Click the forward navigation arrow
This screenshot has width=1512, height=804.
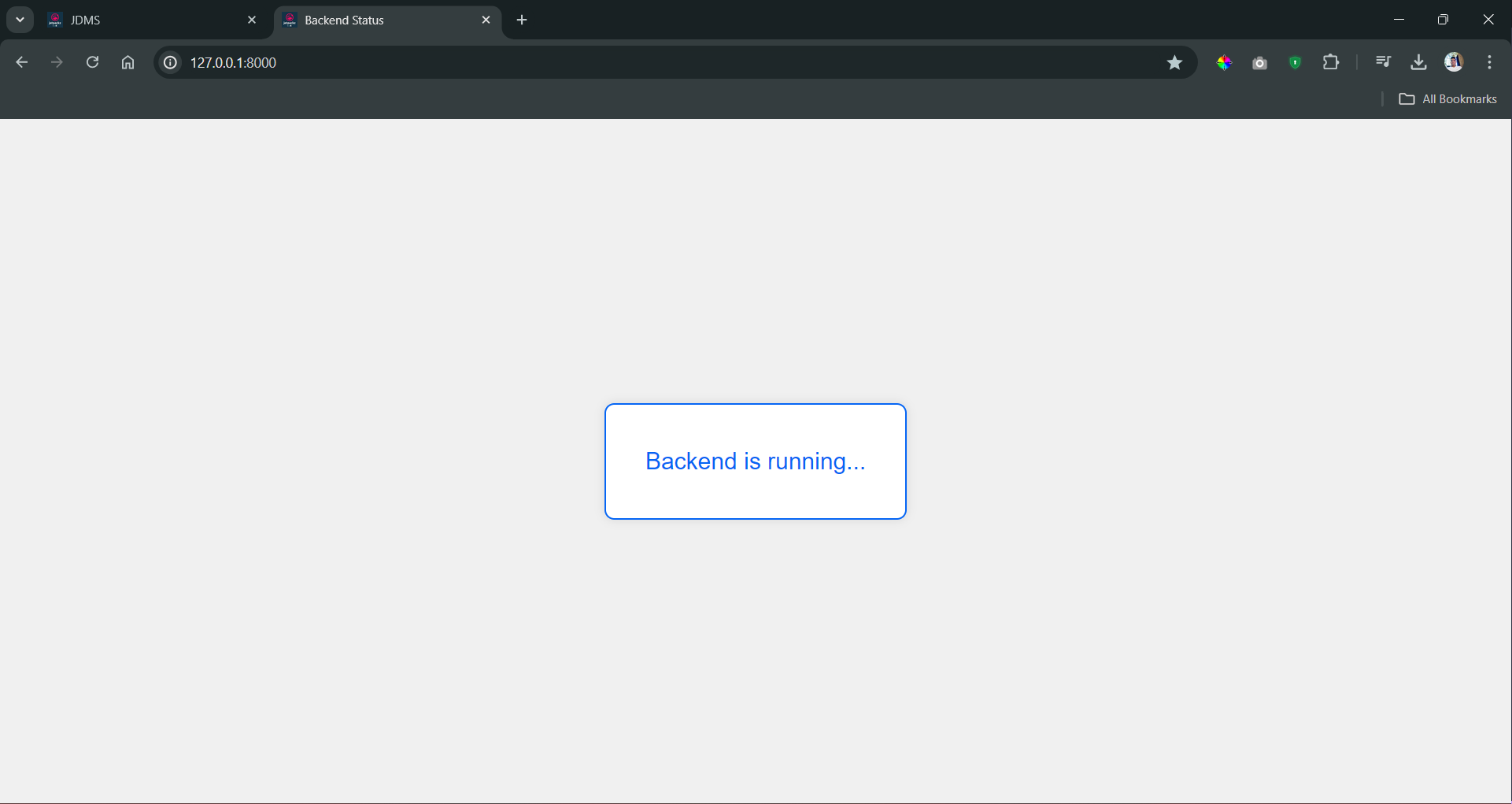click(x=57, y=62)
